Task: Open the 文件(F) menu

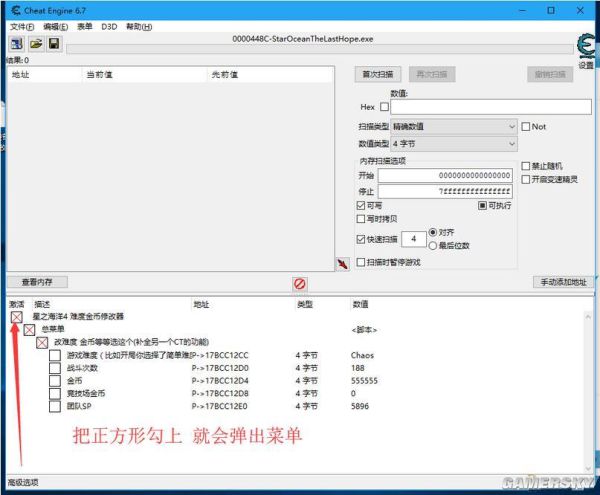Action: (22, 27)
